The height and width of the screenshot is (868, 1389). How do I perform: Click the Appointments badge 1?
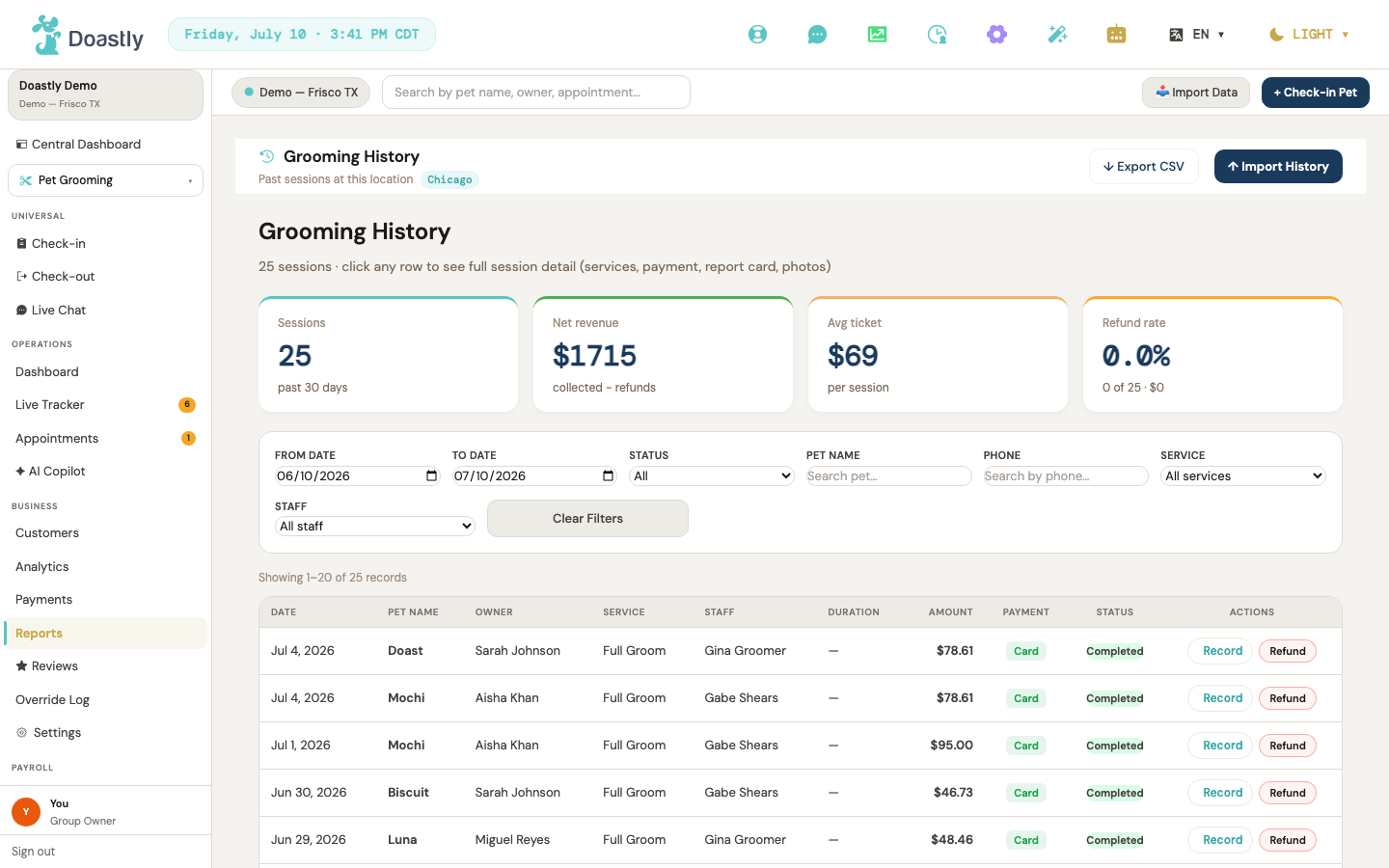pyautogui.click(x=188, y=439)
